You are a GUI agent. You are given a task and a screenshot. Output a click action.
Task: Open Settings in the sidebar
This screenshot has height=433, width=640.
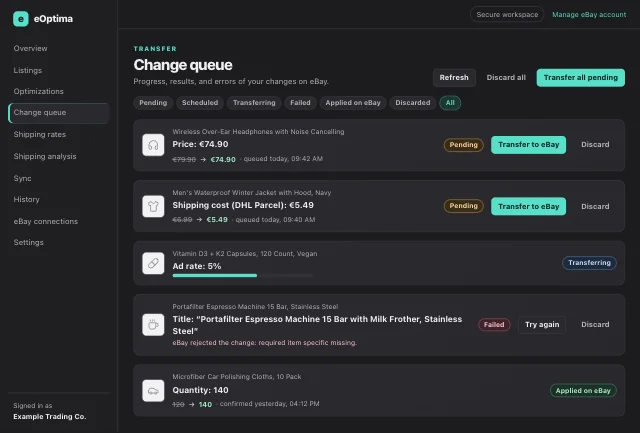[x=29, y=242]
